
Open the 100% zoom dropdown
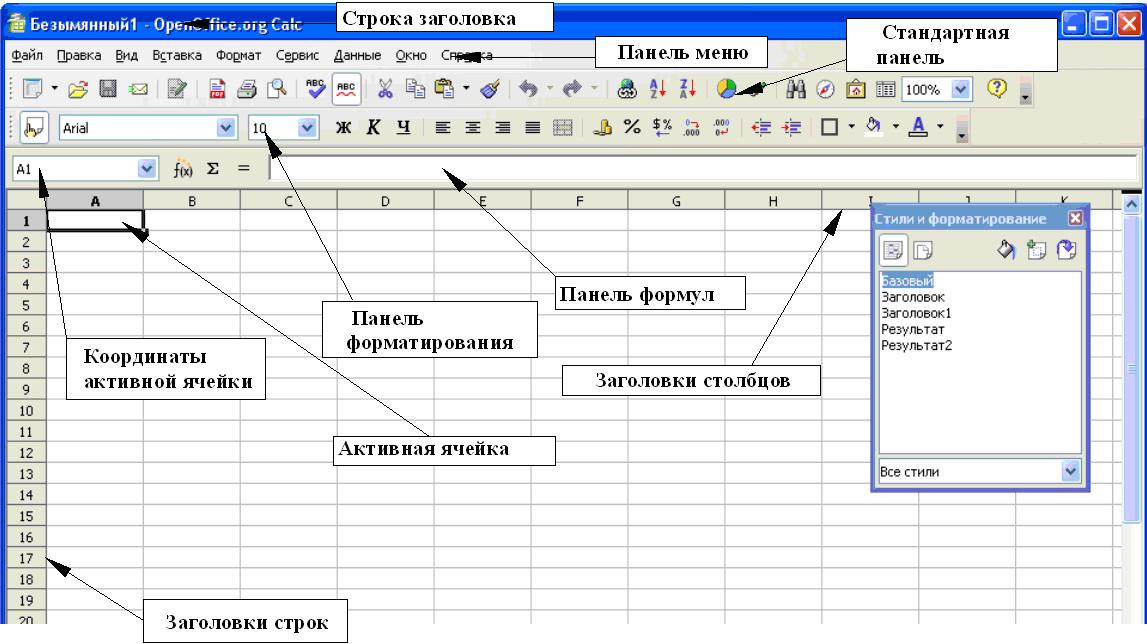coord(960,89)
